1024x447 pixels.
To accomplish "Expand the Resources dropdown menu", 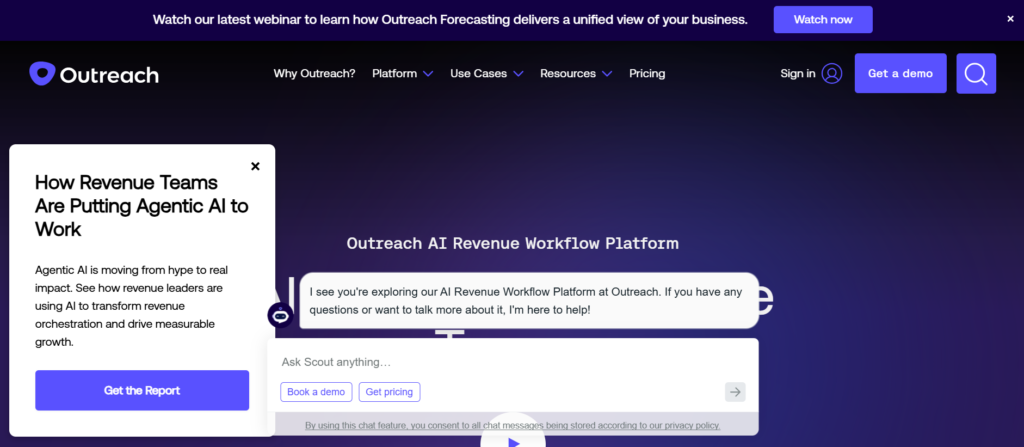I will pos(576,73).
